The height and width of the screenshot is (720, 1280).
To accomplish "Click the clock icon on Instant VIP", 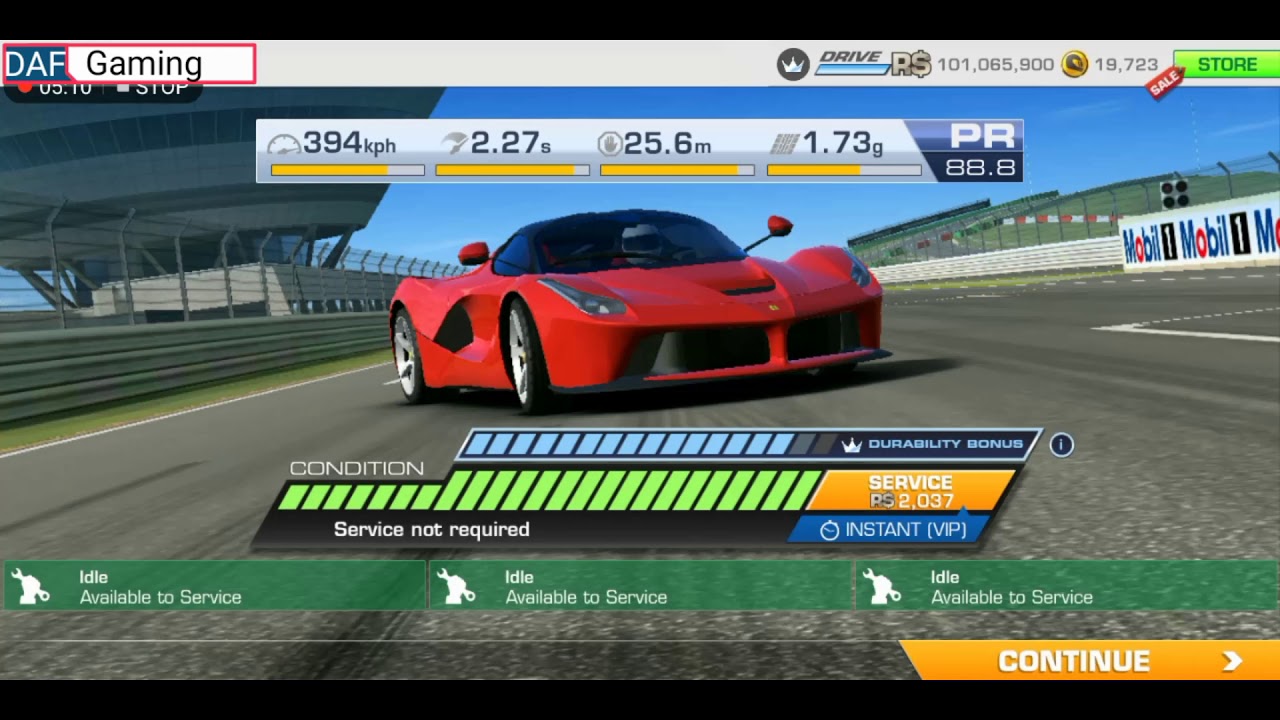I will (x=829, y=531).
